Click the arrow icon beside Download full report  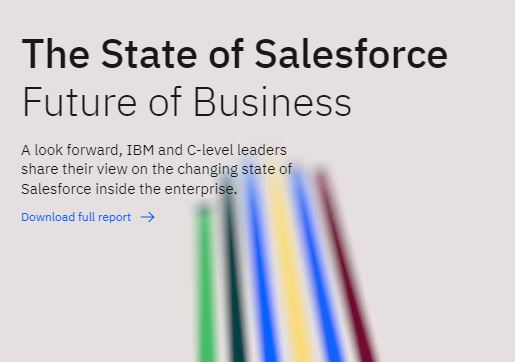[148, 217]
